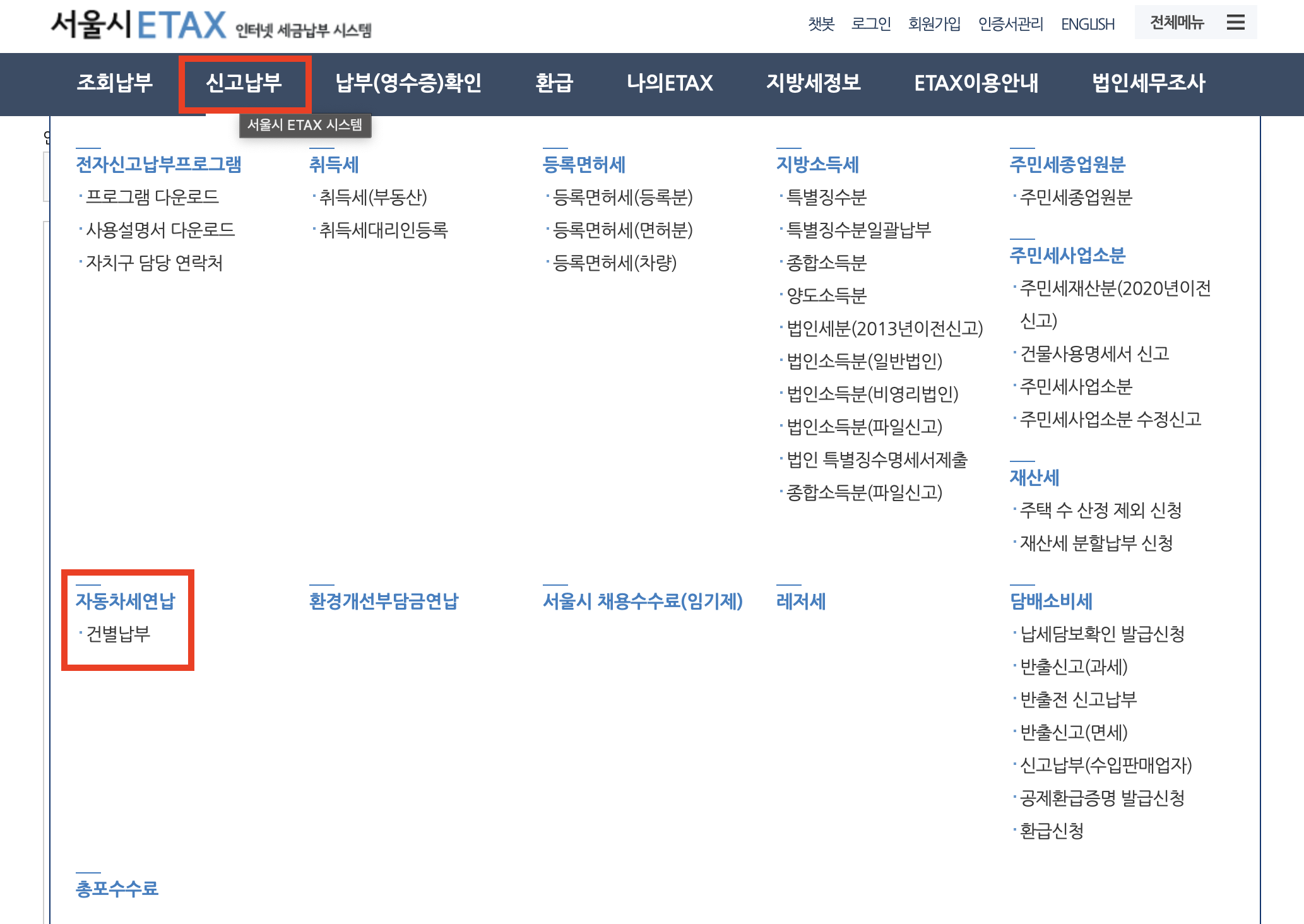This screenshot has width=1304, height=924.
Task: Select 주민세재산분(2020년이전 신고)
Action: click(x=1115, y=304)
